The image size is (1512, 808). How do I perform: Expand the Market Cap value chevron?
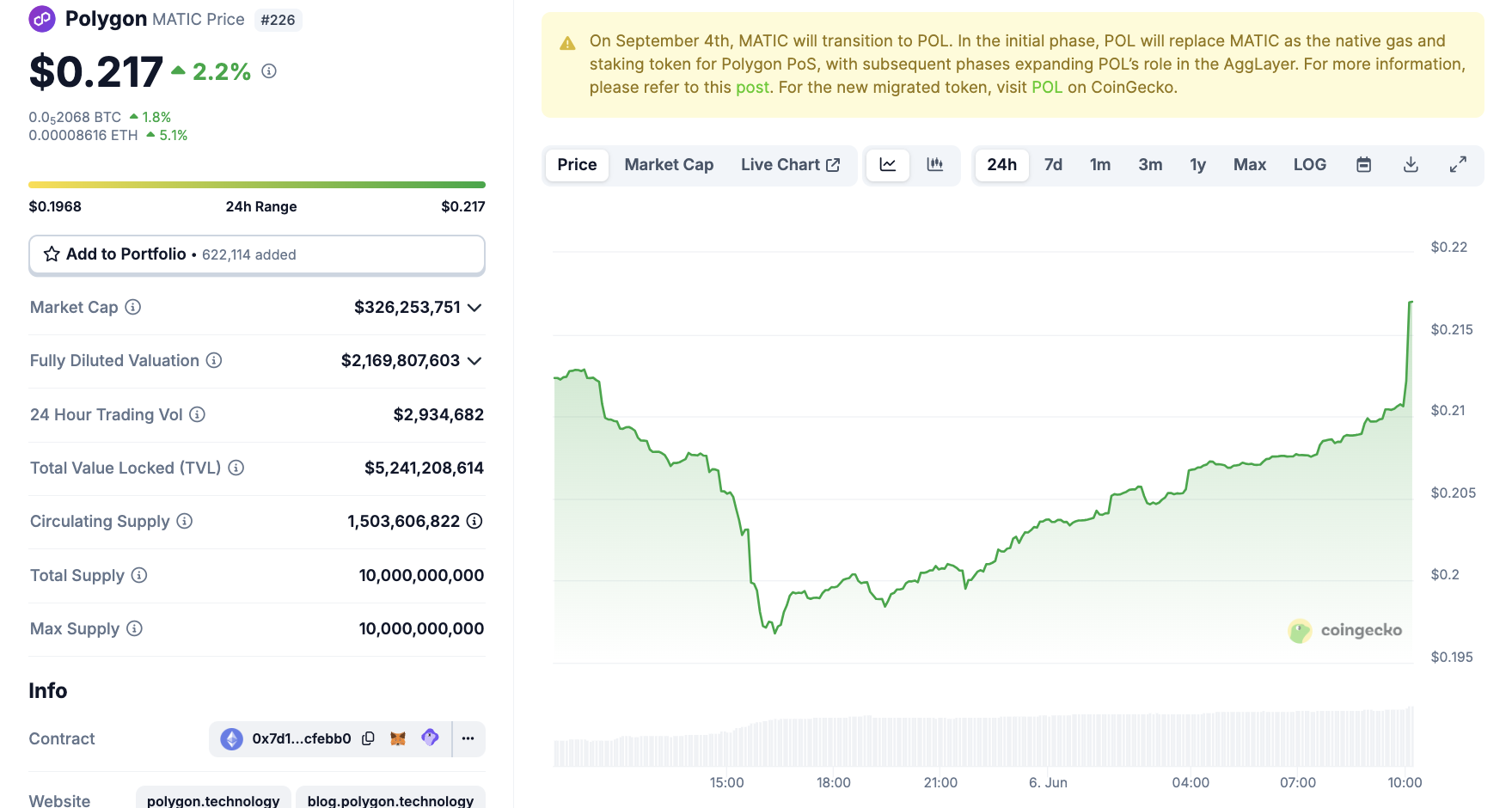coord(474,308)
